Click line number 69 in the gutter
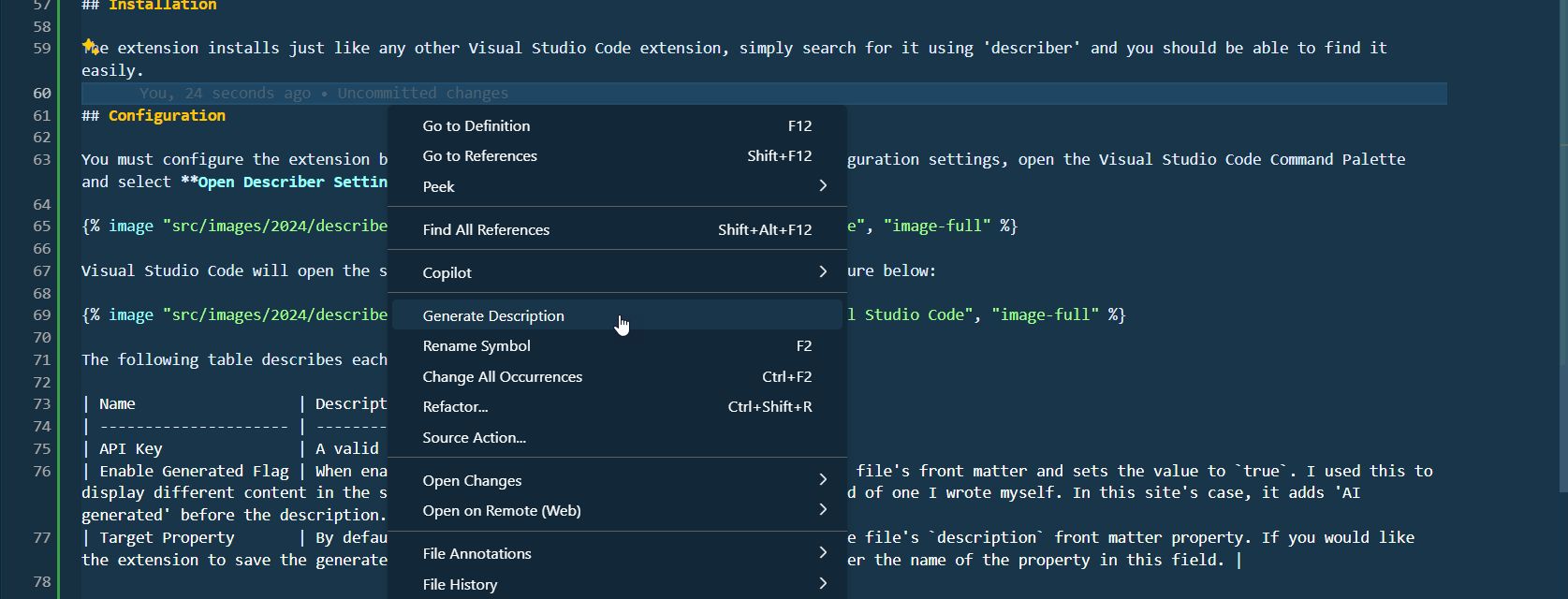1568x599 pixels. [41, 314]
